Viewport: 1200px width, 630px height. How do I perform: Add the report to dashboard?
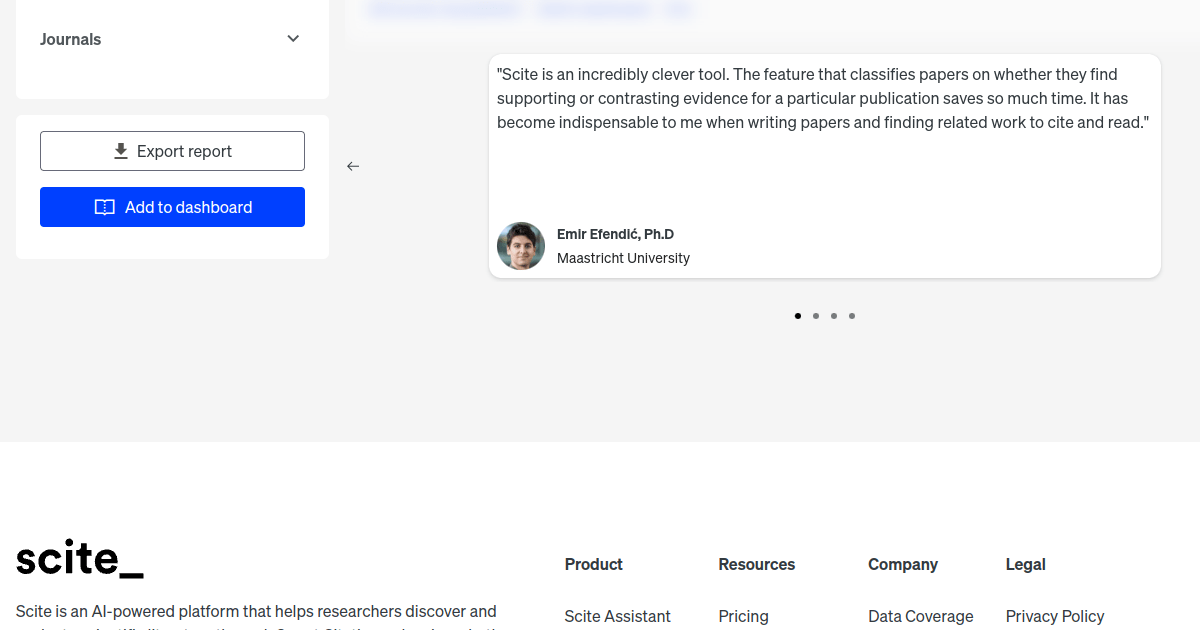172,207
